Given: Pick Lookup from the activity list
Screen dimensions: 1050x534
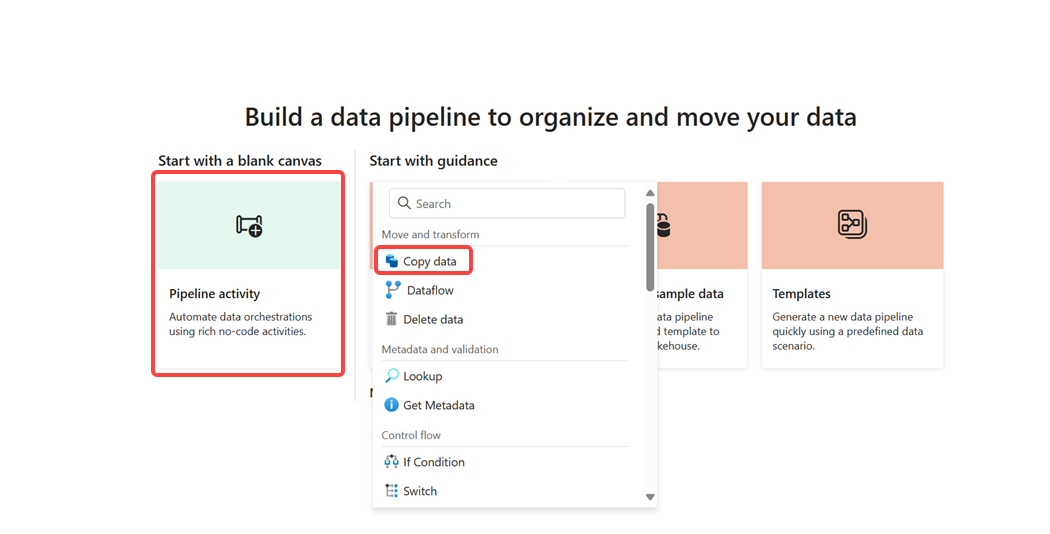Looking at the screenshot, I should click(x=422, y=377).
